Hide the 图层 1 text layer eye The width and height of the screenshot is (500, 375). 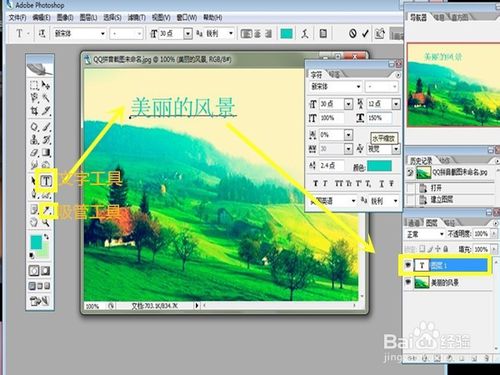coord(408,265)
